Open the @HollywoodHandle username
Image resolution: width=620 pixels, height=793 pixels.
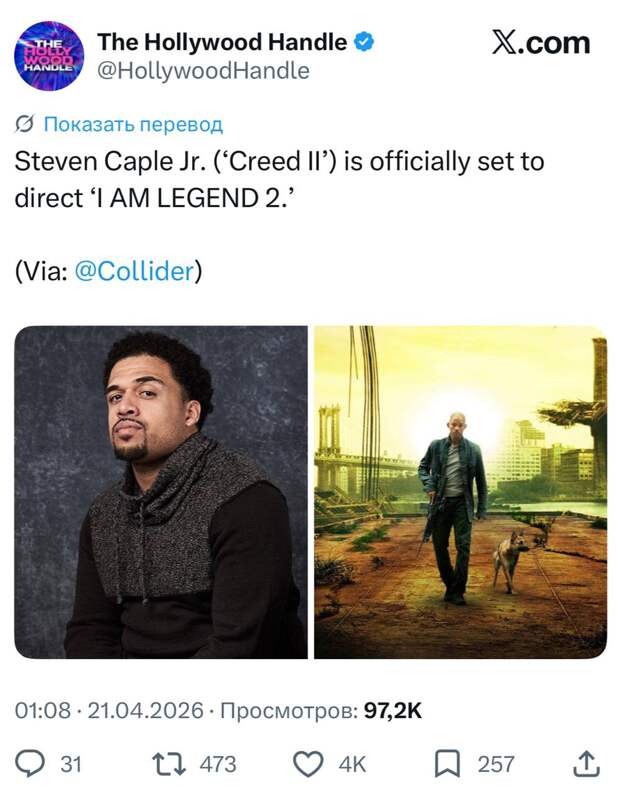202,71
